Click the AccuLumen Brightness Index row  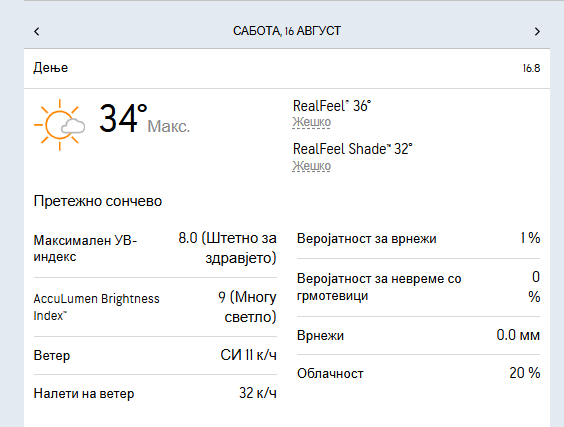(155, 307)
